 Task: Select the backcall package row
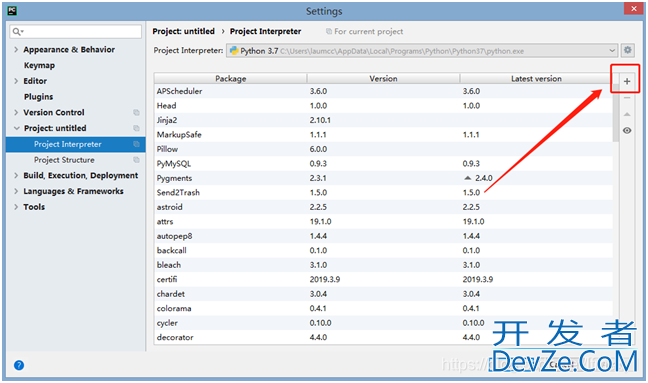click(384, 250)
